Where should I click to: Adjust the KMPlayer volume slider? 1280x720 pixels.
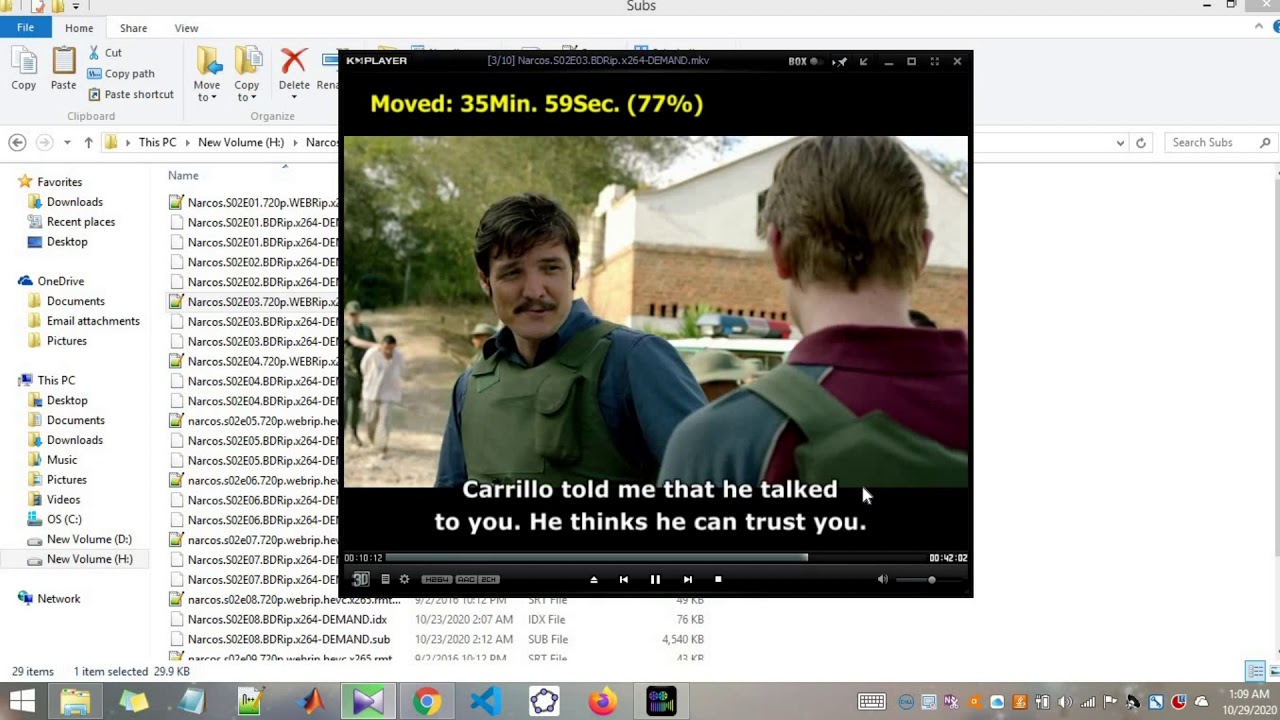click(930, 579)
